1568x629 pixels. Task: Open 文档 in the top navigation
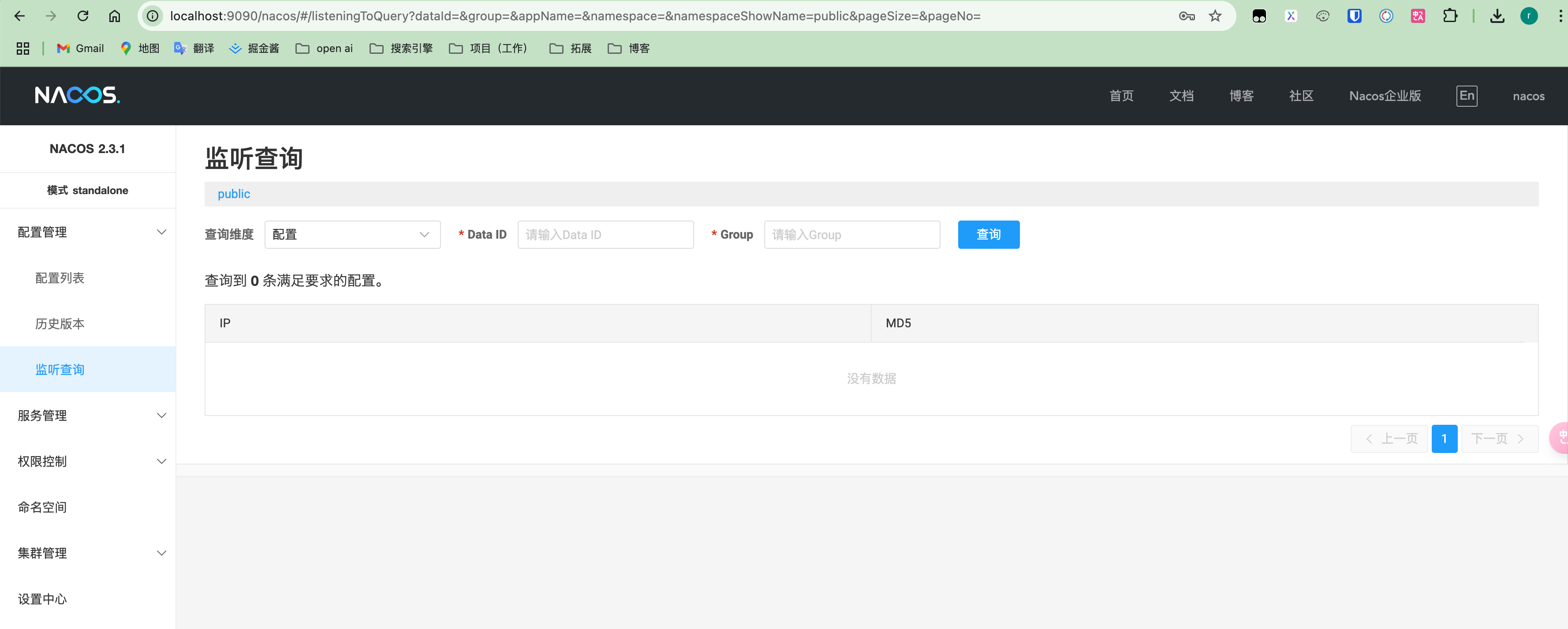pos(1181,96)
